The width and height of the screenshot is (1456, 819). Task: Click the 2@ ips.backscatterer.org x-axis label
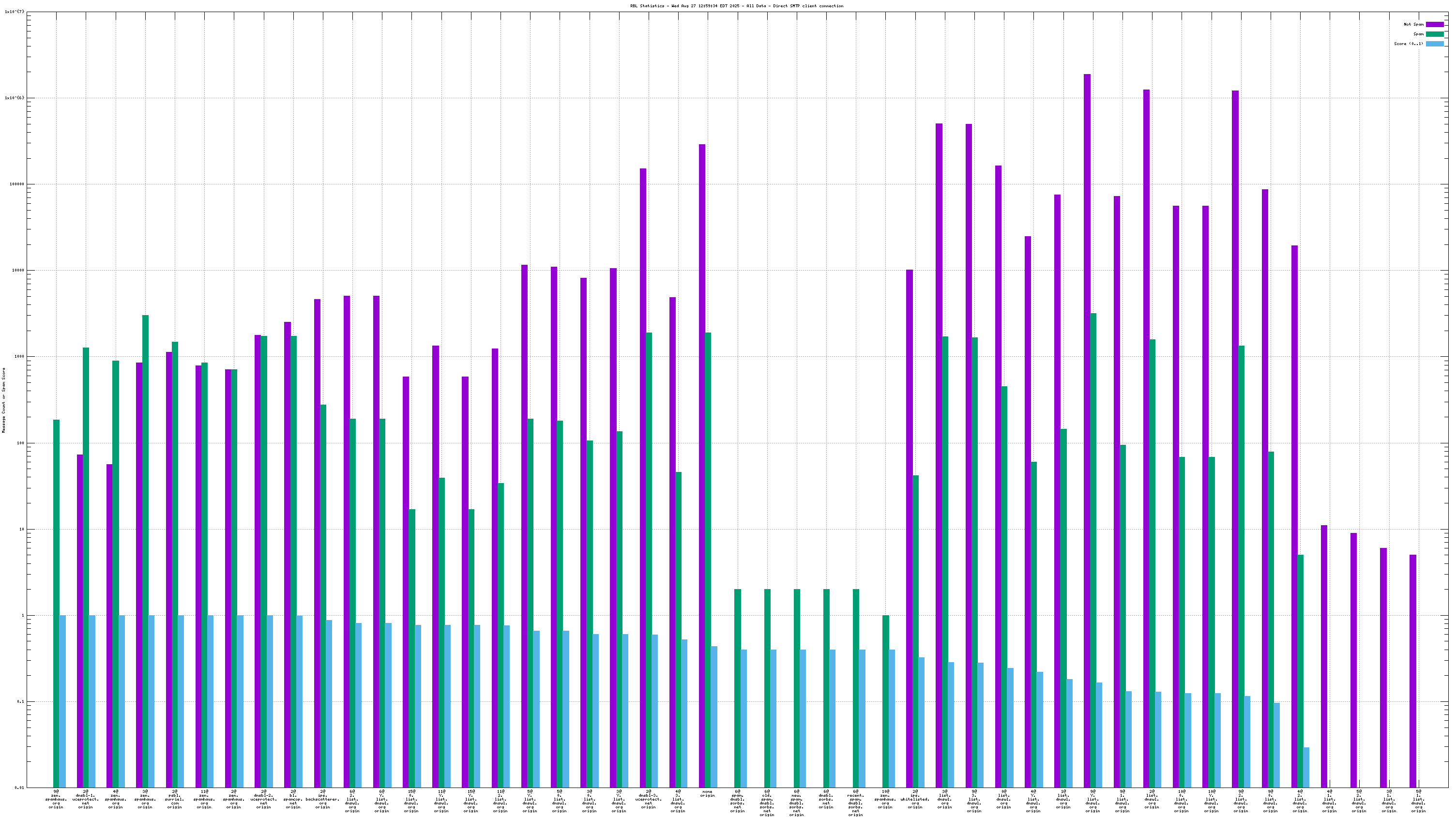pyautogui.click(x=322, y=799)
